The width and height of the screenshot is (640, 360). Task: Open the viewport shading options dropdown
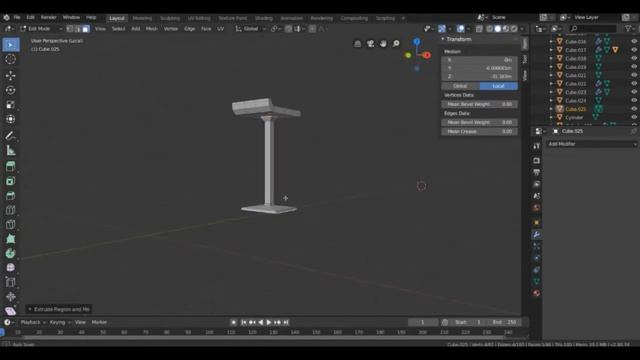[522, 29]
